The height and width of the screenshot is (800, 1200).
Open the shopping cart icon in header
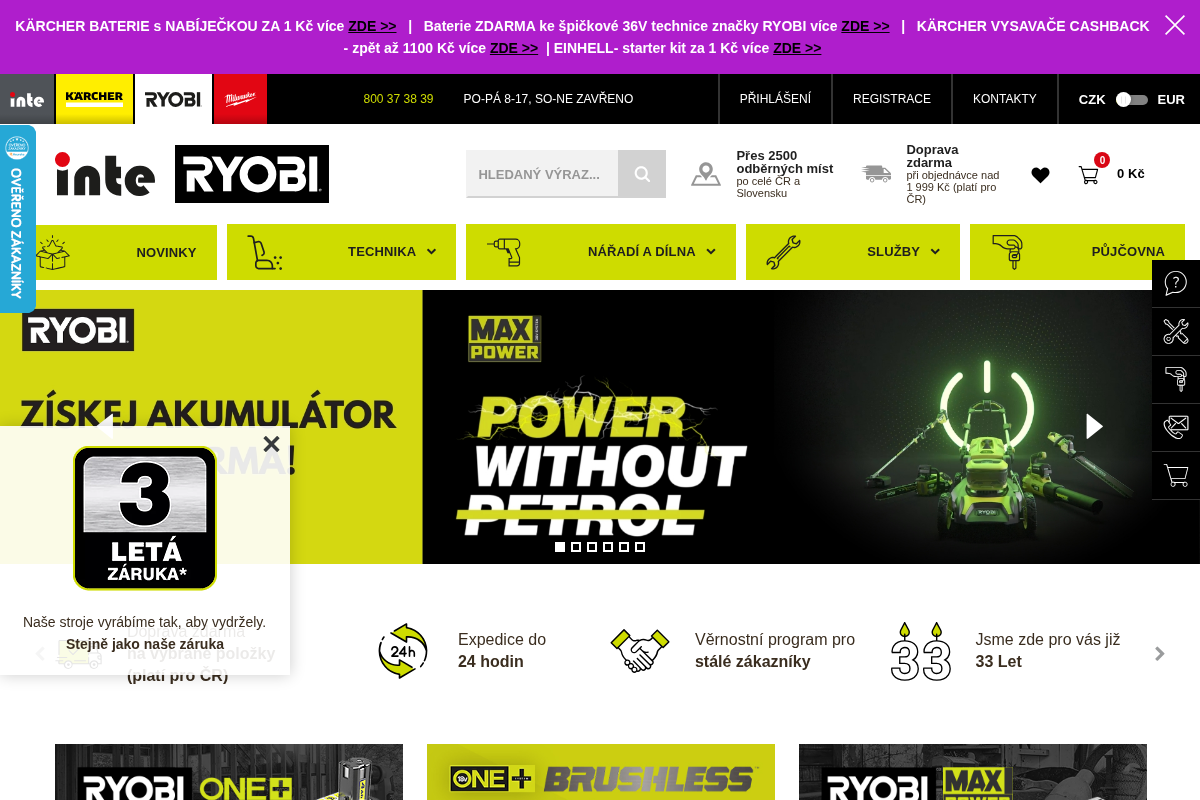[x=1088, y=175]
